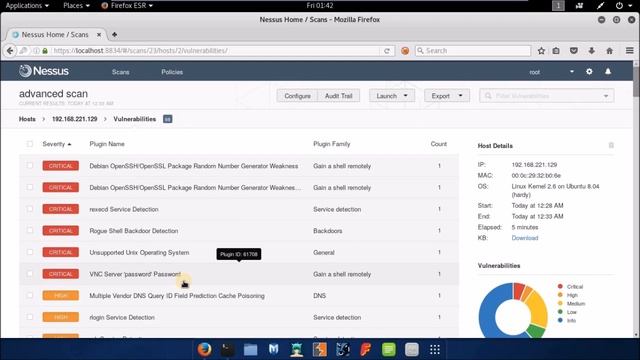This screenshot has width=640, height=360.
Task: Click the Nessus logo
Action: pos(44,71)
